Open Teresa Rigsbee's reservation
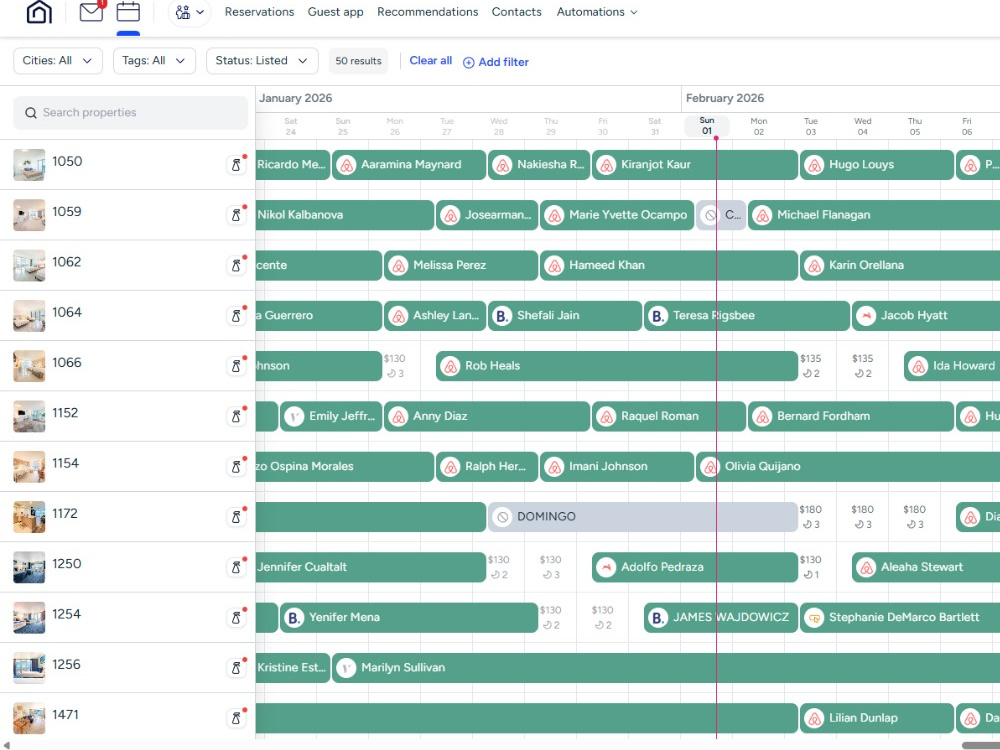This screenshot has width=1000, height=750. (x=747, y=316)
